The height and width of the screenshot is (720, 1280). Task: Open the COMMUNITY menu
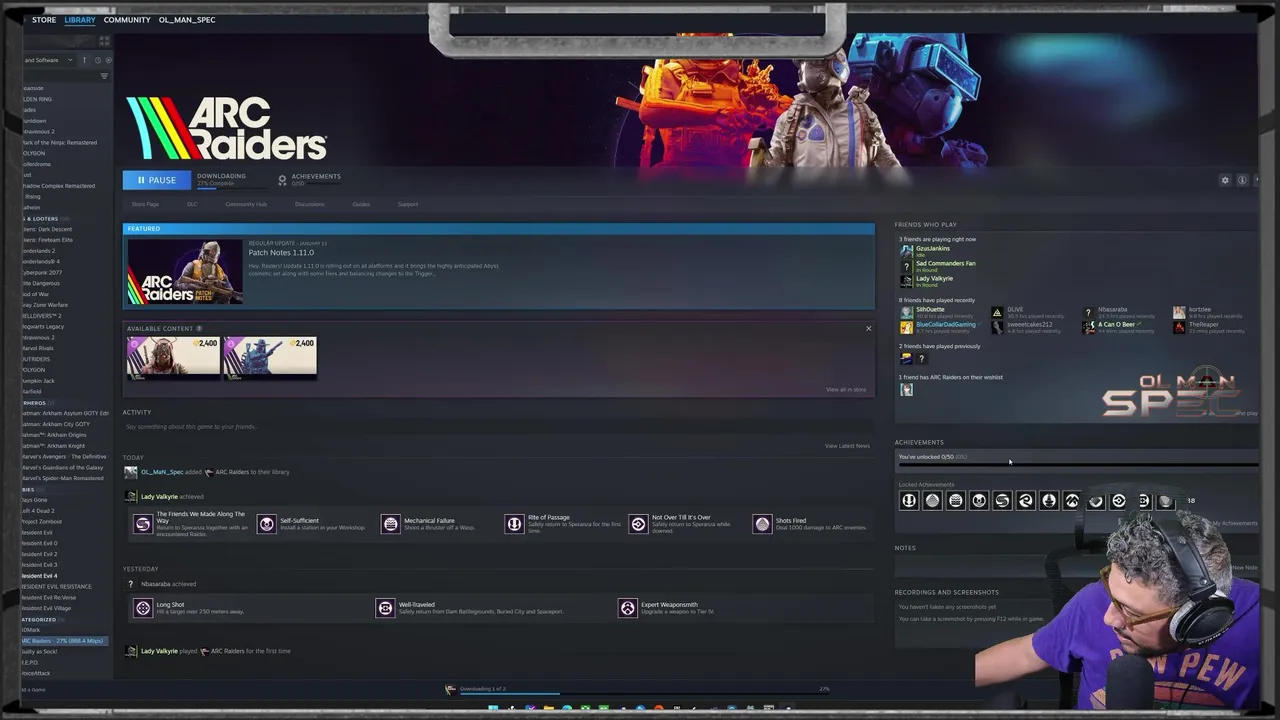(x=127, y=20)
